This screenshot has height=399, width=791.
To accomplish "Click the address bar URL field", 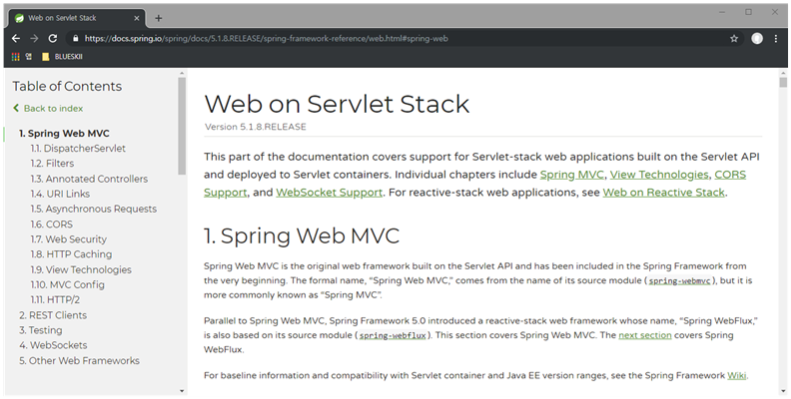I will [399, 38].
